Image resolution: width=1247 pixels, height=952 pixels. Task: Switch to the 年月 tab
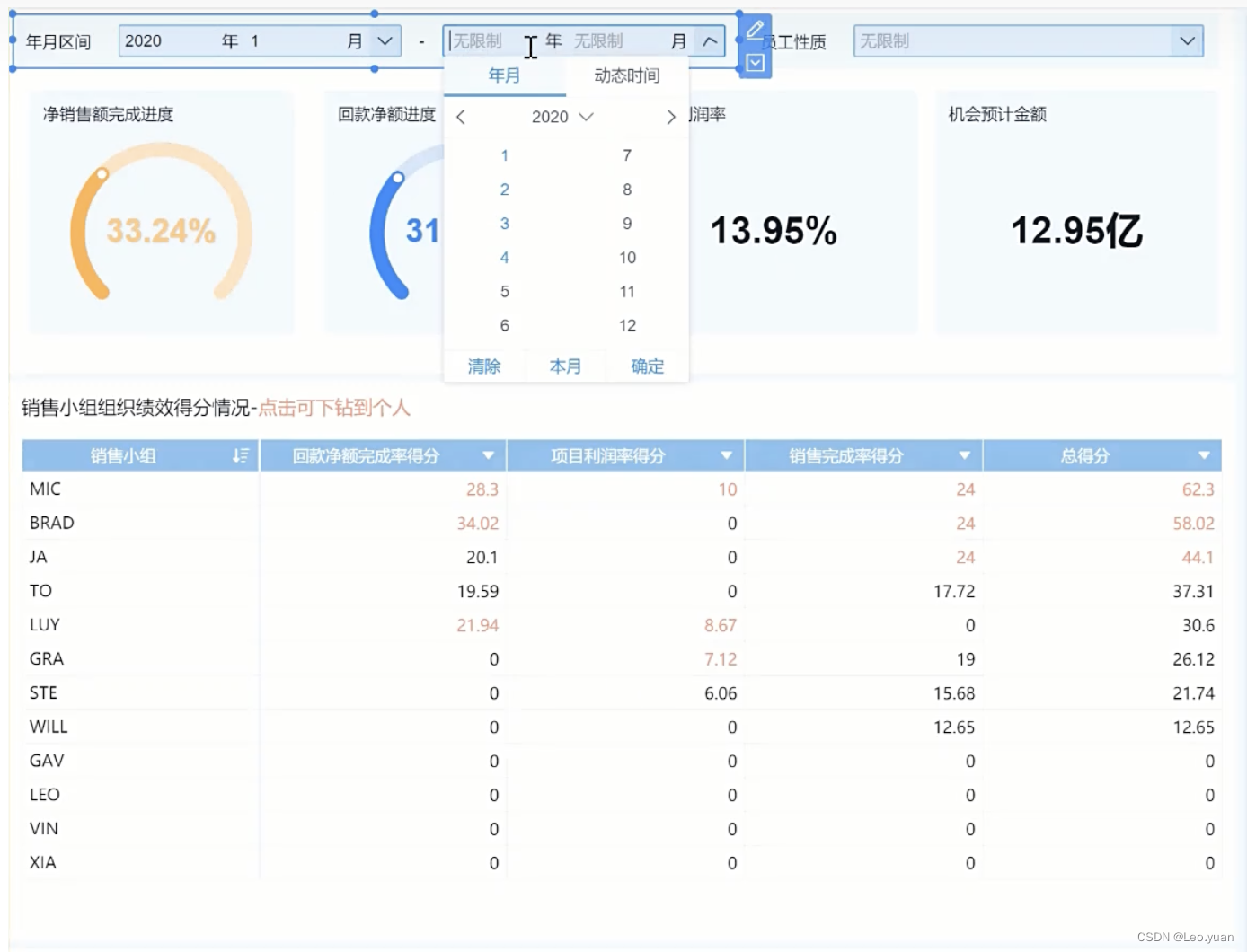[x=504, y=75]
